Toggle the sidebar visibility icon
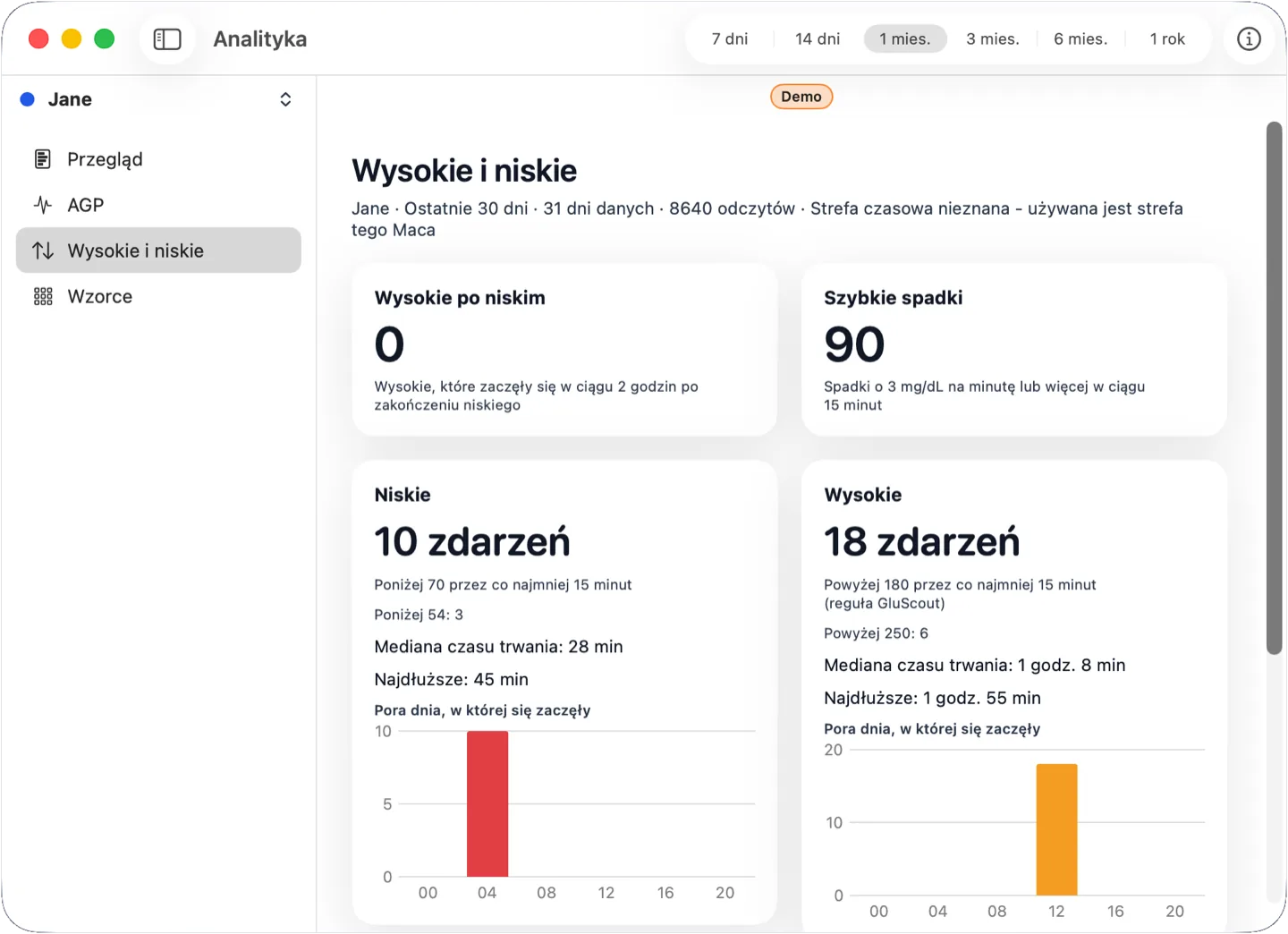The image size is (1288, 934). coord(167,39)
